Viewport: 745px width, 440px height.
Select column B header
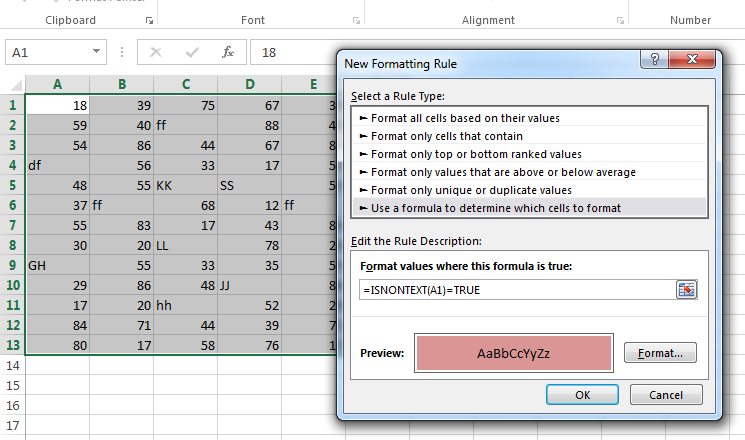click(122, 84)
